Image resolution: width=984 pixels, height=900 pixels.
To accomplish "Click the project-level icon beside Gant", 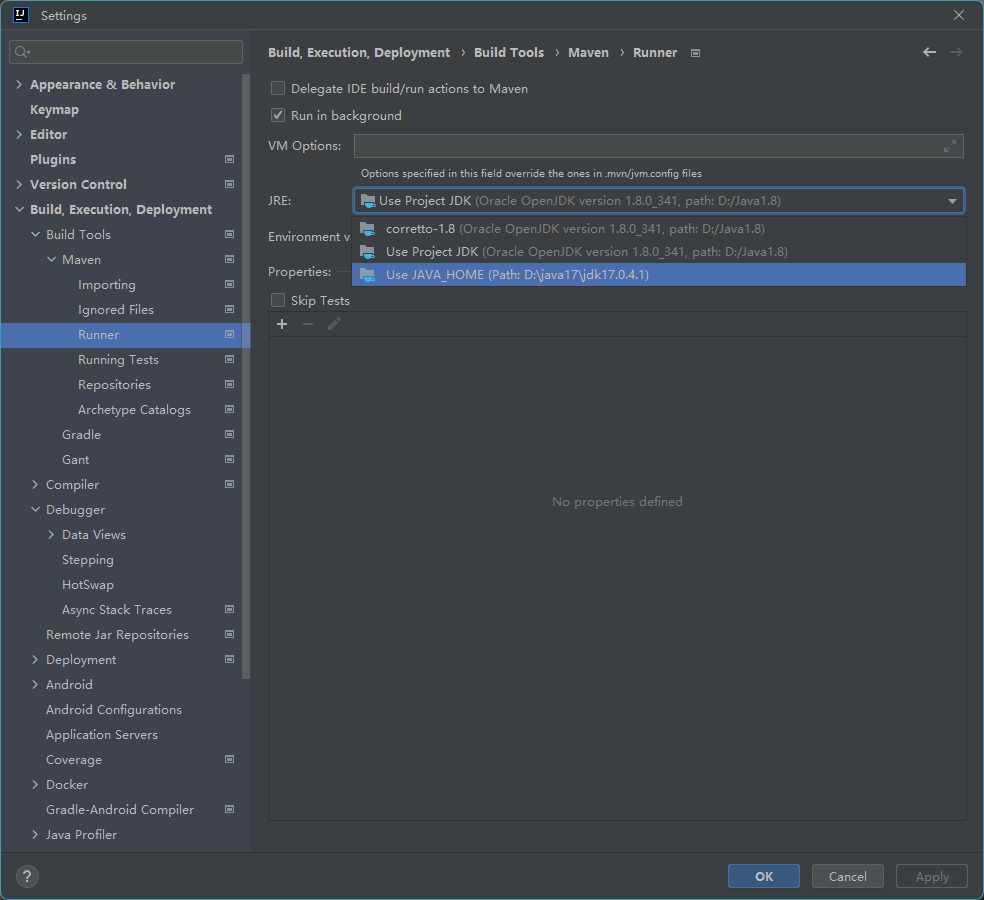I will pos(230,459).
